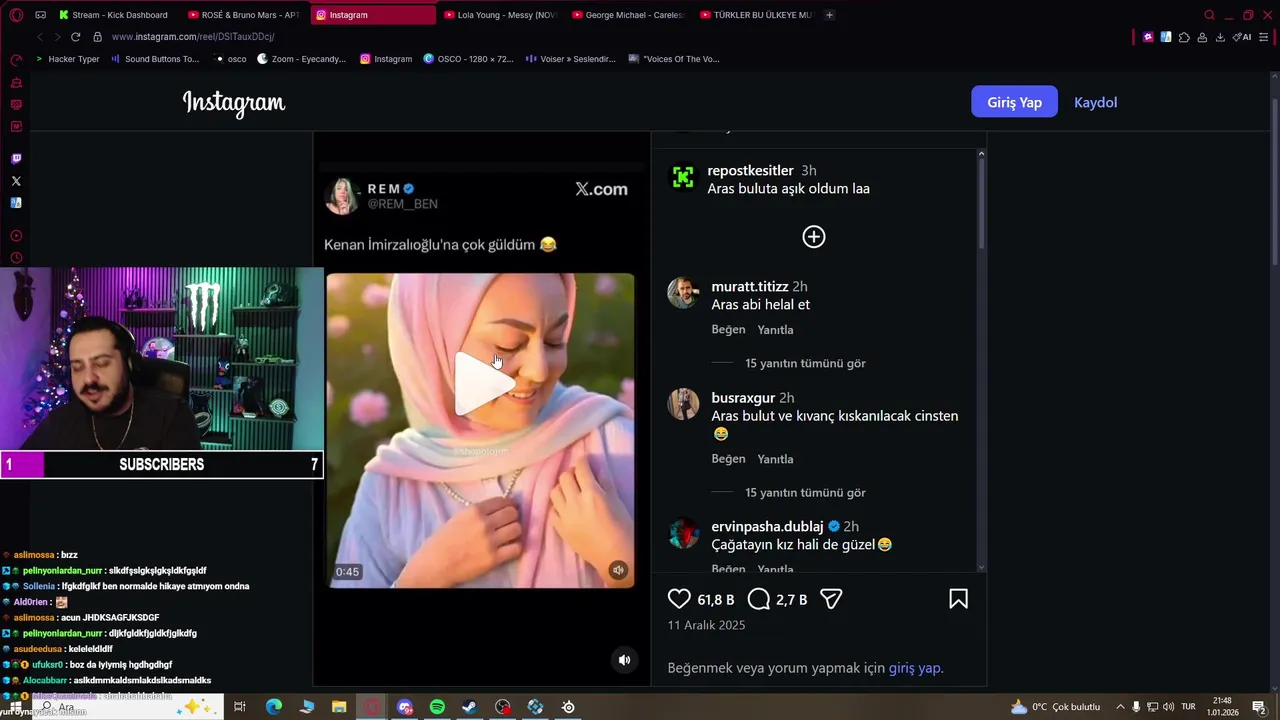The height and width of the screenshot is (720, 1280).
Task: Open Voices Of The Vo... bookmark
Action: pyautogui.click(x=674, y=59)
